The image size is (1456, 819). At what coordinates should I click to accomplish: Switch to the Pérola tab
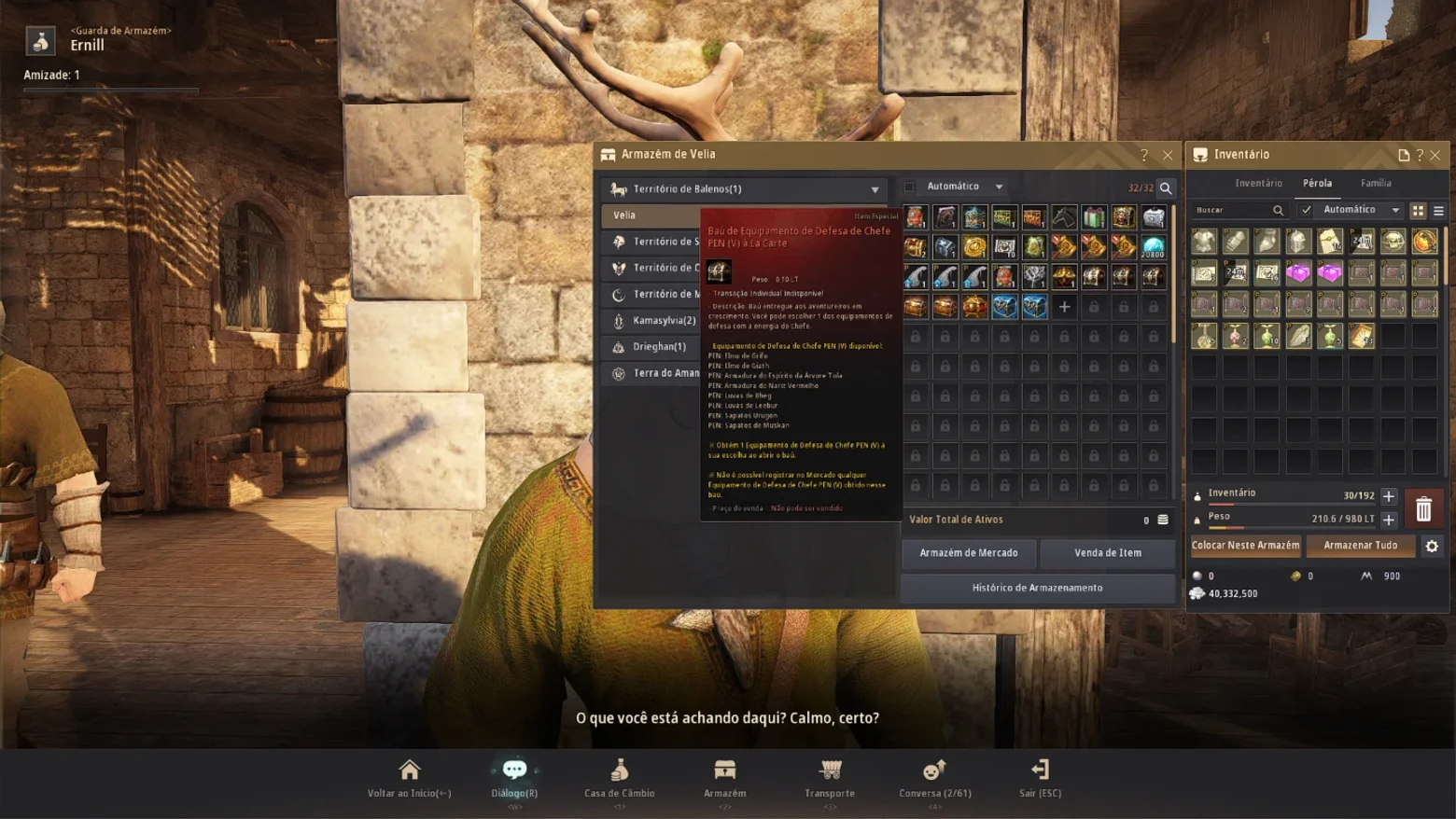pyautogui.click(x=1317, y=183)
